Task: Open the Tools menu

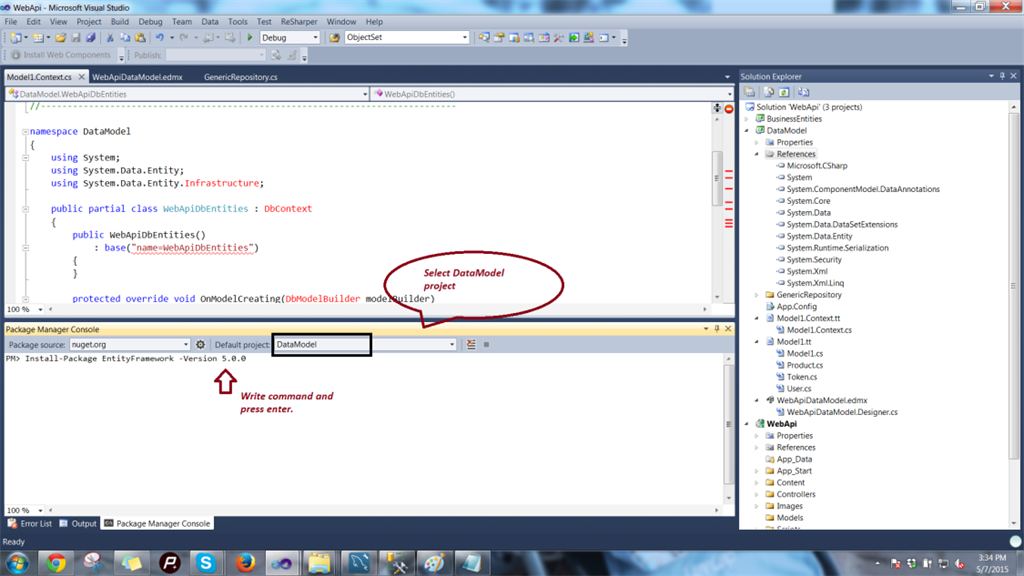Action: pyautogui.click(x=238, y=22)
